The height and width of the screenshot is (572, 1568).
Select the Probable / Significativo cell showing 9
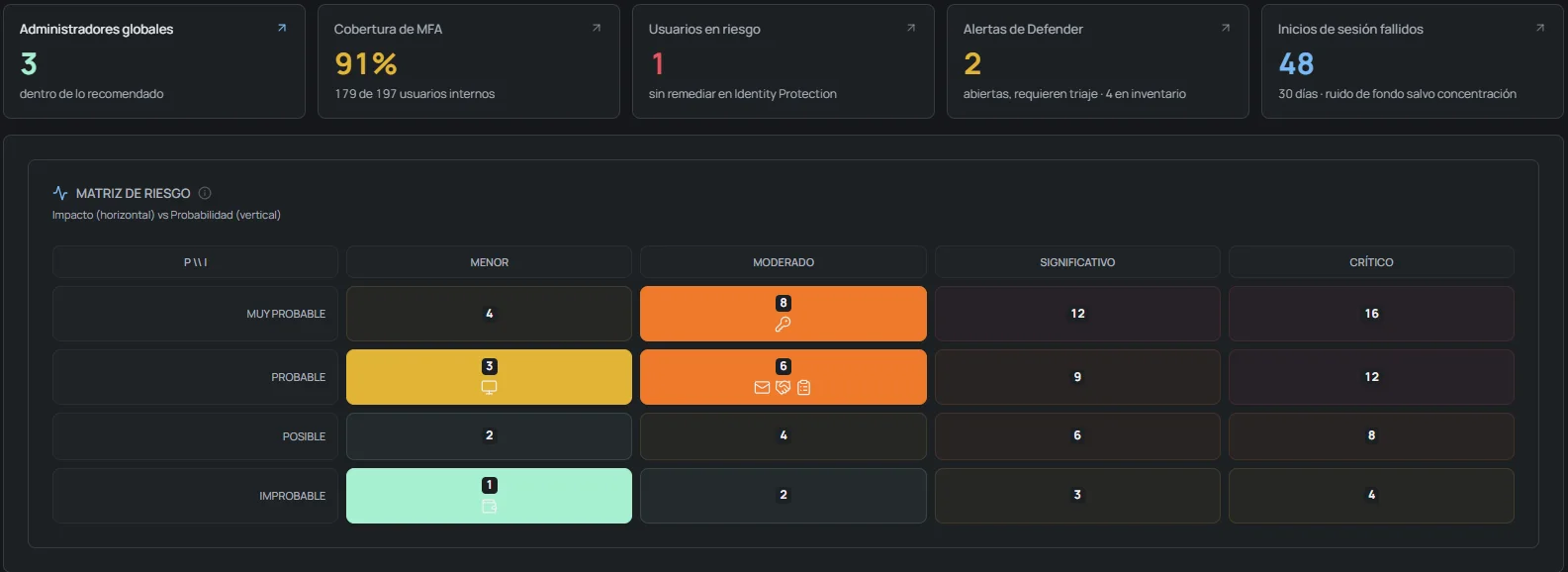(x=1077, y=377)
